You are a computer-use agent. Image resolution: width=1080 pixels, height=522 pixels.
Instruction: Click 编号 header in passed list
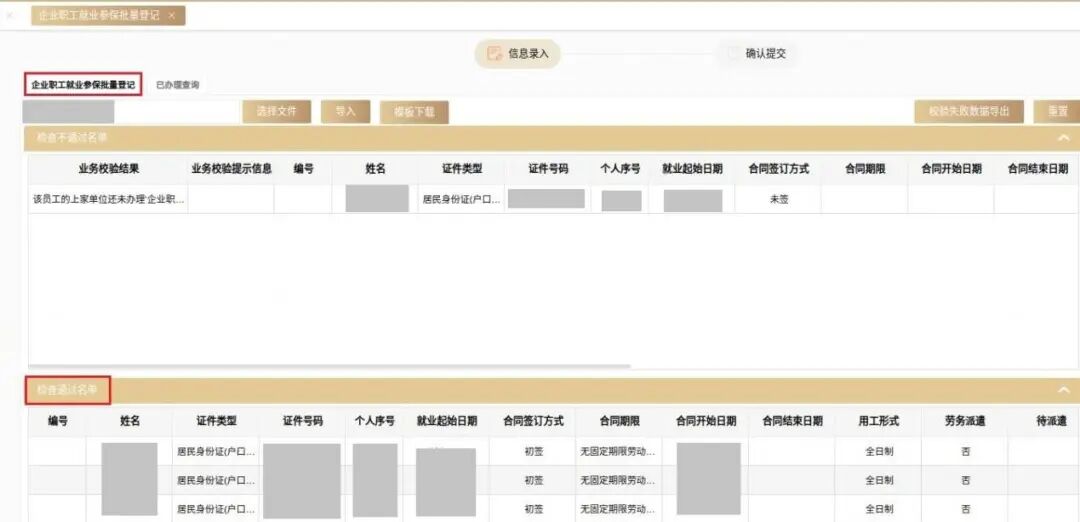click(58, 421)
